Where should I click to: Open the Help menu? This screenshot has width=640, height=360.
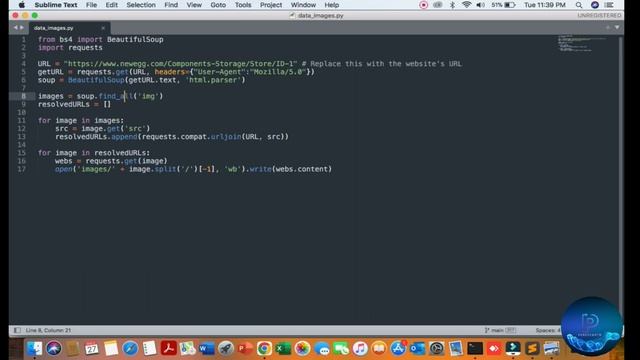pos(332,5)
